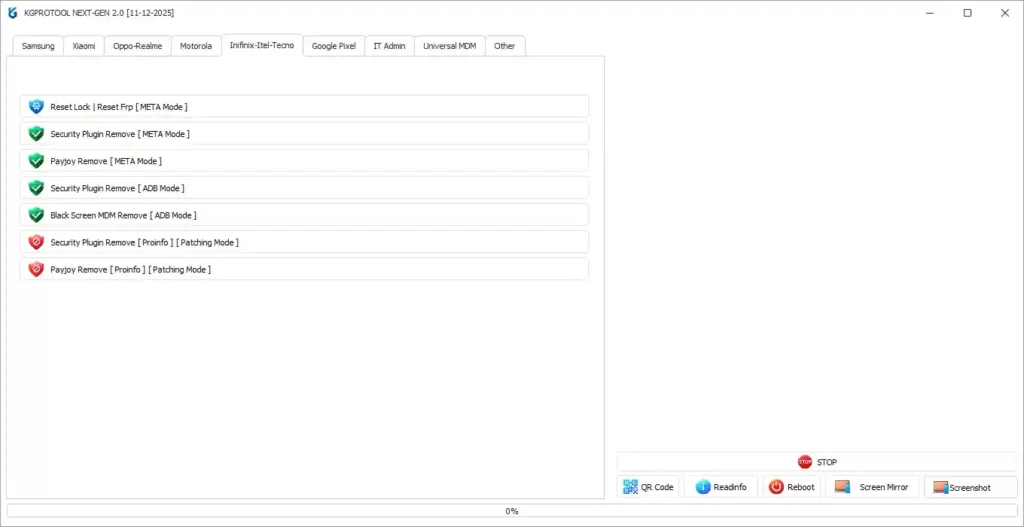Image resolution: width=1024 pixels, height=527 pixels.
Task: Click the red shield icon for Payjoy Remove Proinfo
Action: 37,269
